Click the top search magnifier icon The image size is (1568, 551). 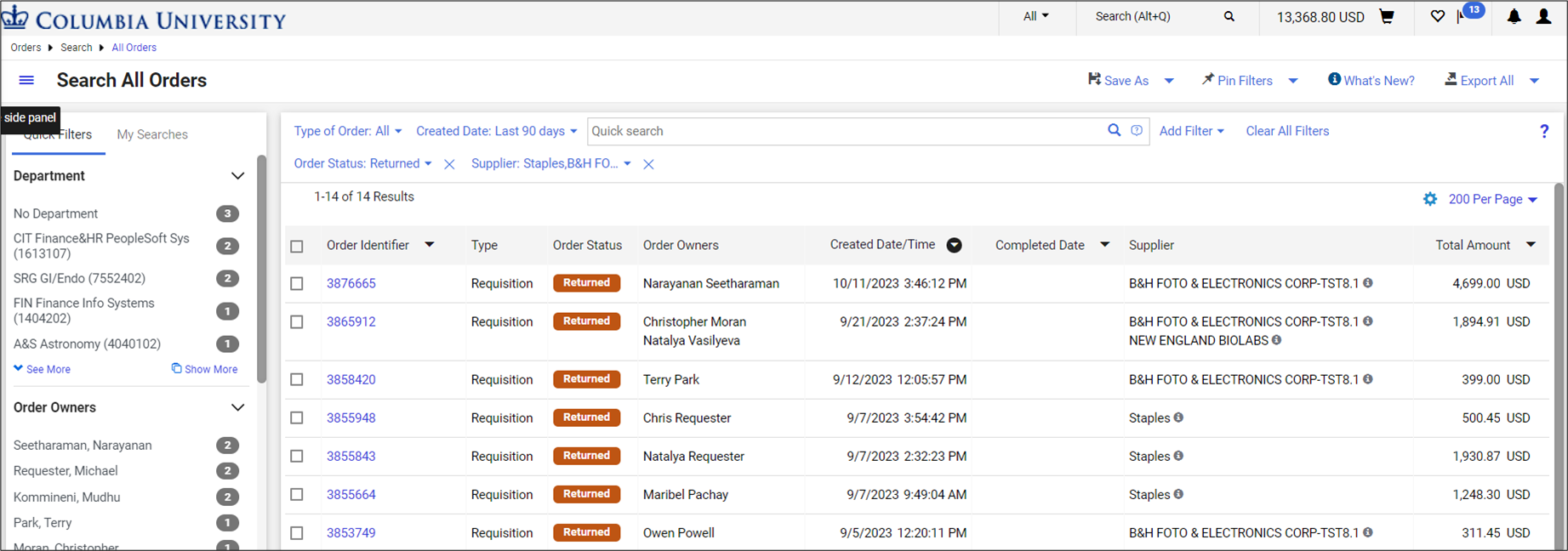point(1229,16)
